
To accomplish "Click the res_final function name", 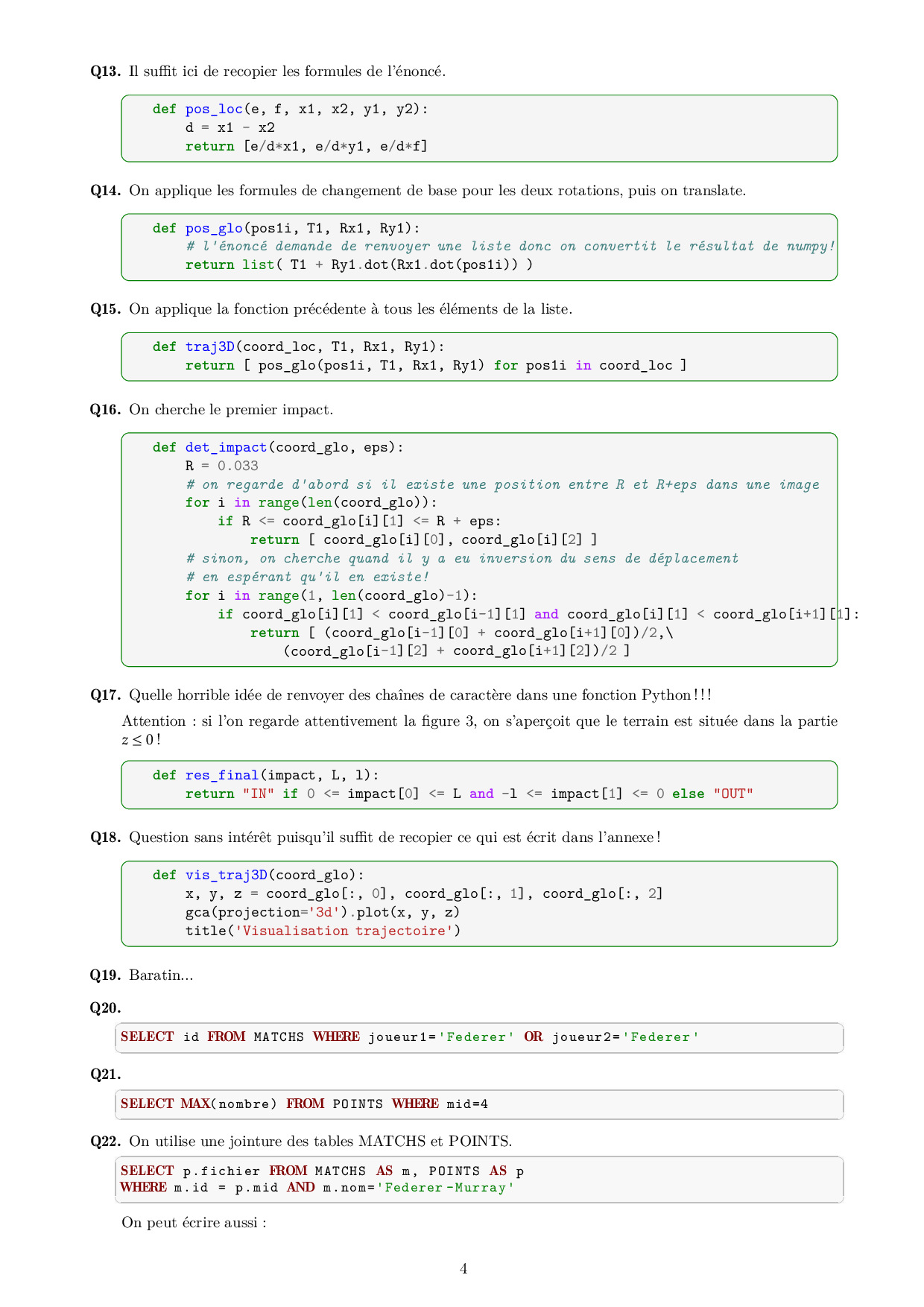I will [x=221, y=775].
